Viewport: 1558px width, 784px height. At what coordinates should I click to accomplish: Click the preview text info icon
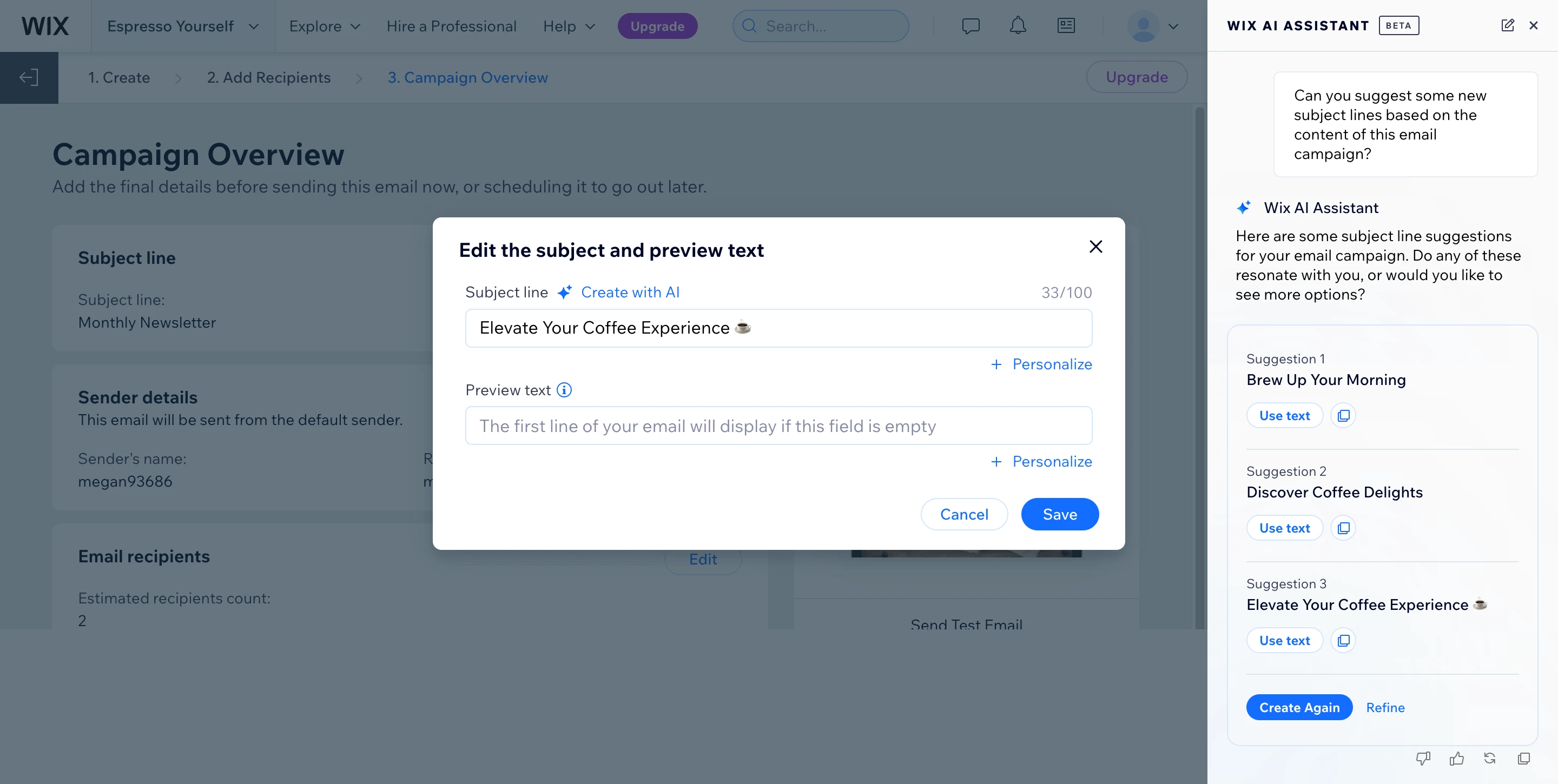coord(564,390)
